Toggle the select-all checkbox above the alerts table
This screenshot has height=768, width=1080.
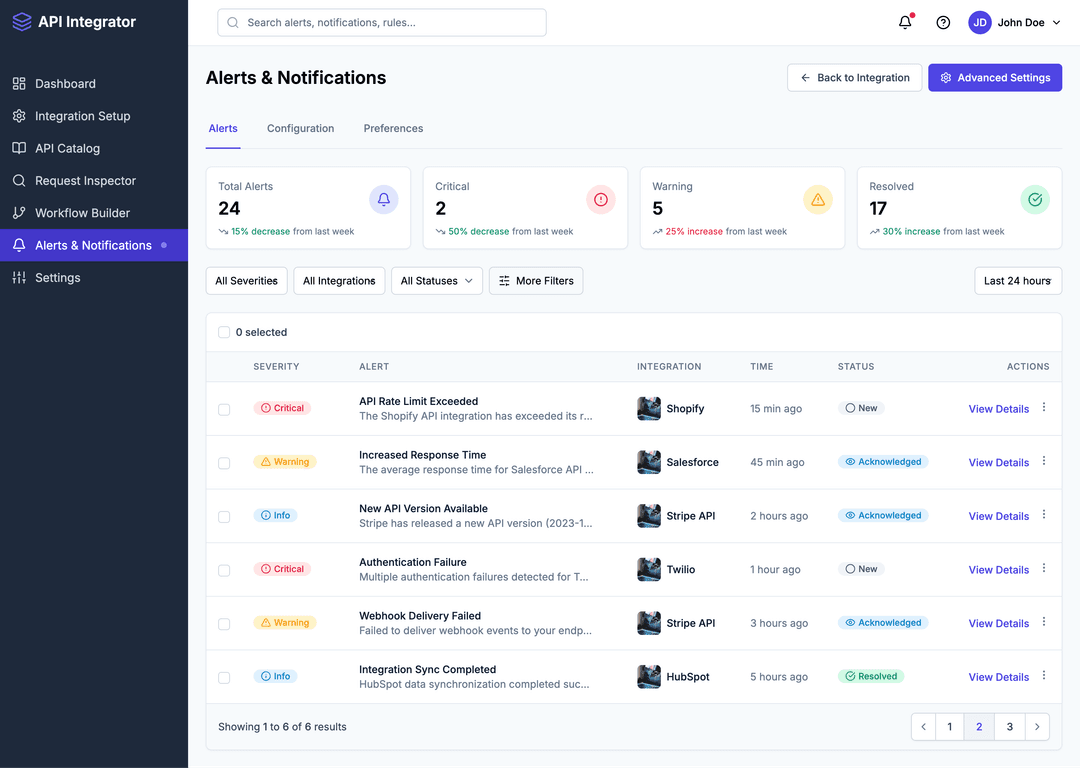click(224, 331)
